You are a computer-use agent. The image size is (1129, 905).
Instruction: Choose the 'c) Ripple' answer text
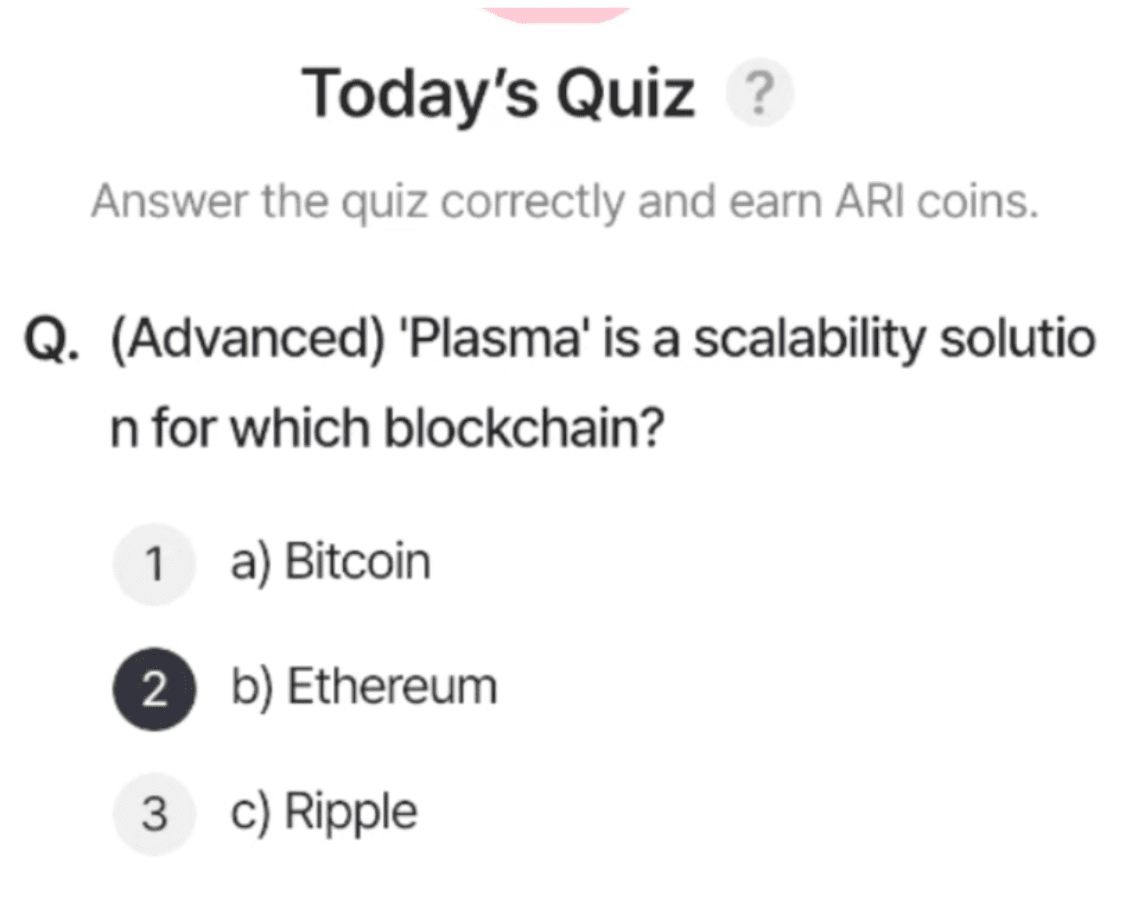(324, 812)
